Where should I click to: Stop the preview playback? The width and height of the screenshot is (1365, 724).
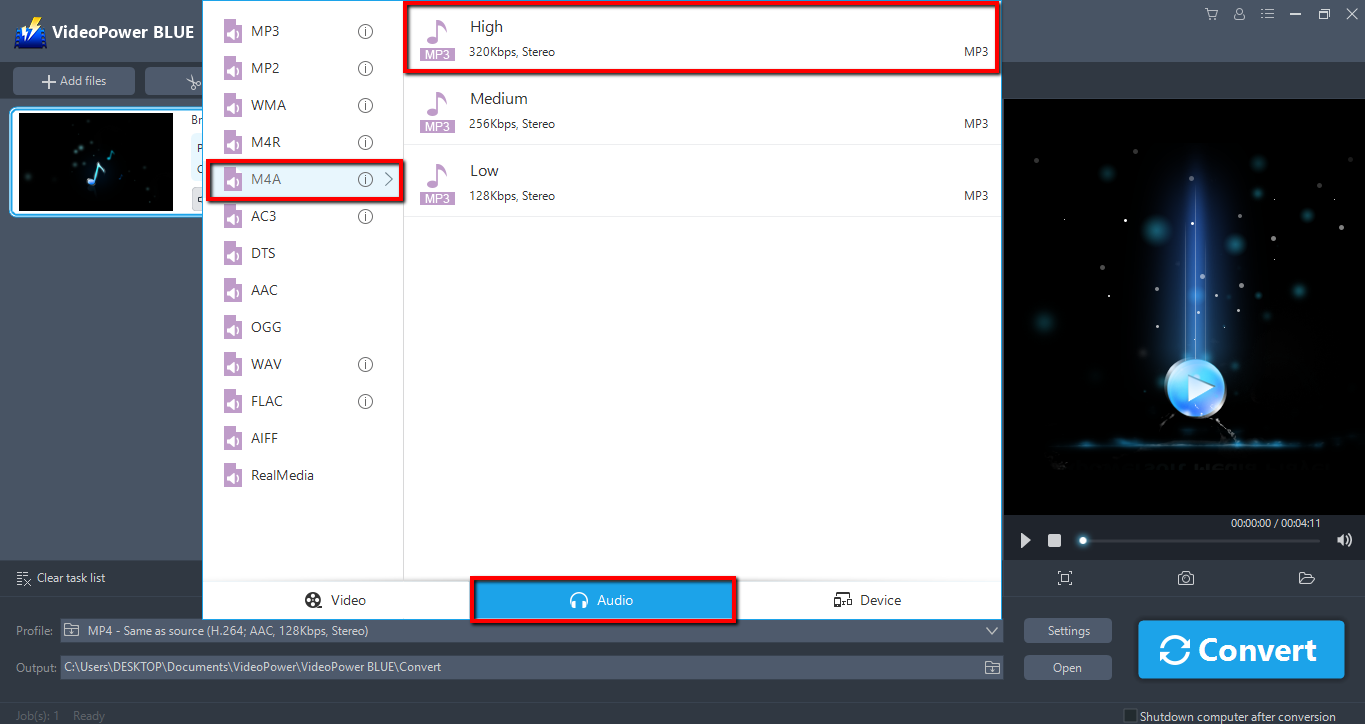click(1054, 540)
